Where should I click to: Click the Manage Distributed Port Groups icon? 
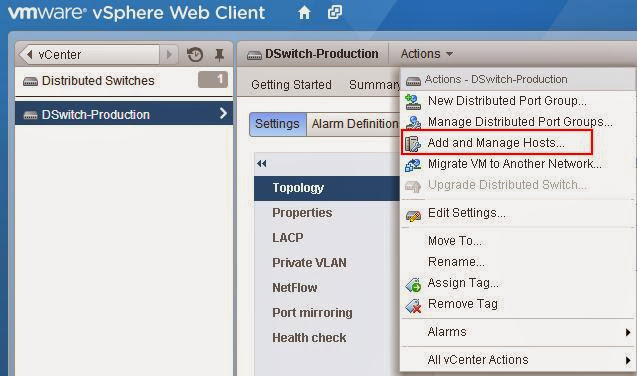click(x=413, y=122)
